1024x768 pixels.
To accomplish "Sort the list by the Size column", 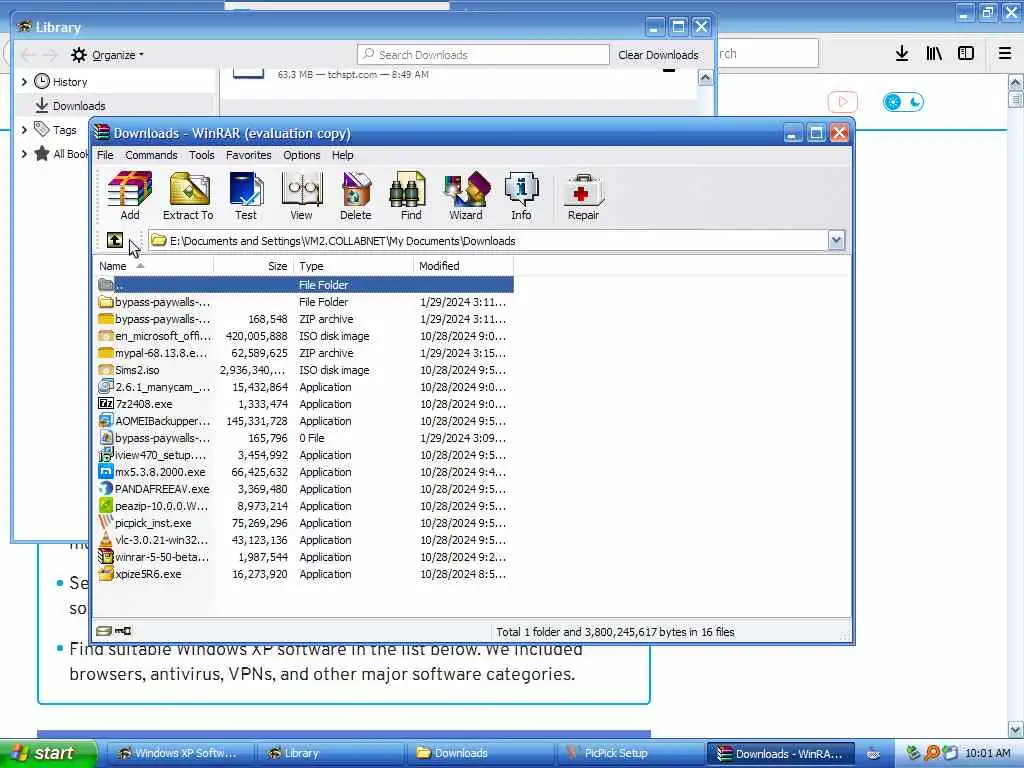I will 253,266.
